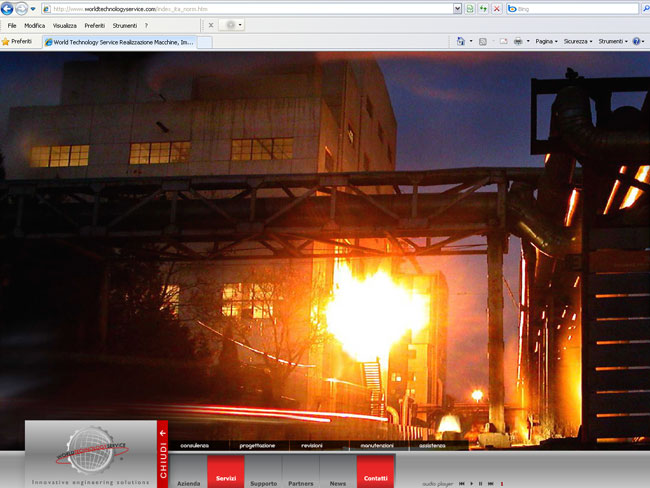The height and width of the screenshot is (488, 650).
Task: Open the File menu
Action: click(x=12, y=26)
